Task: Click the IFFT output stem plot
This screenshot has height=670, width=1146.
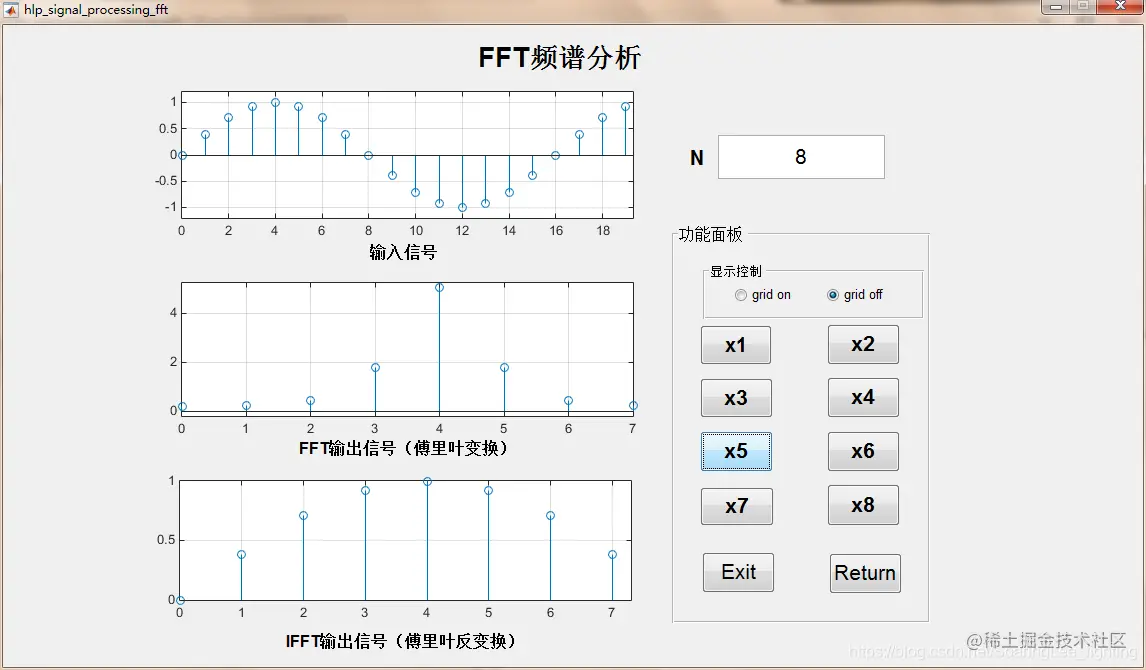Action: (406, 541)
